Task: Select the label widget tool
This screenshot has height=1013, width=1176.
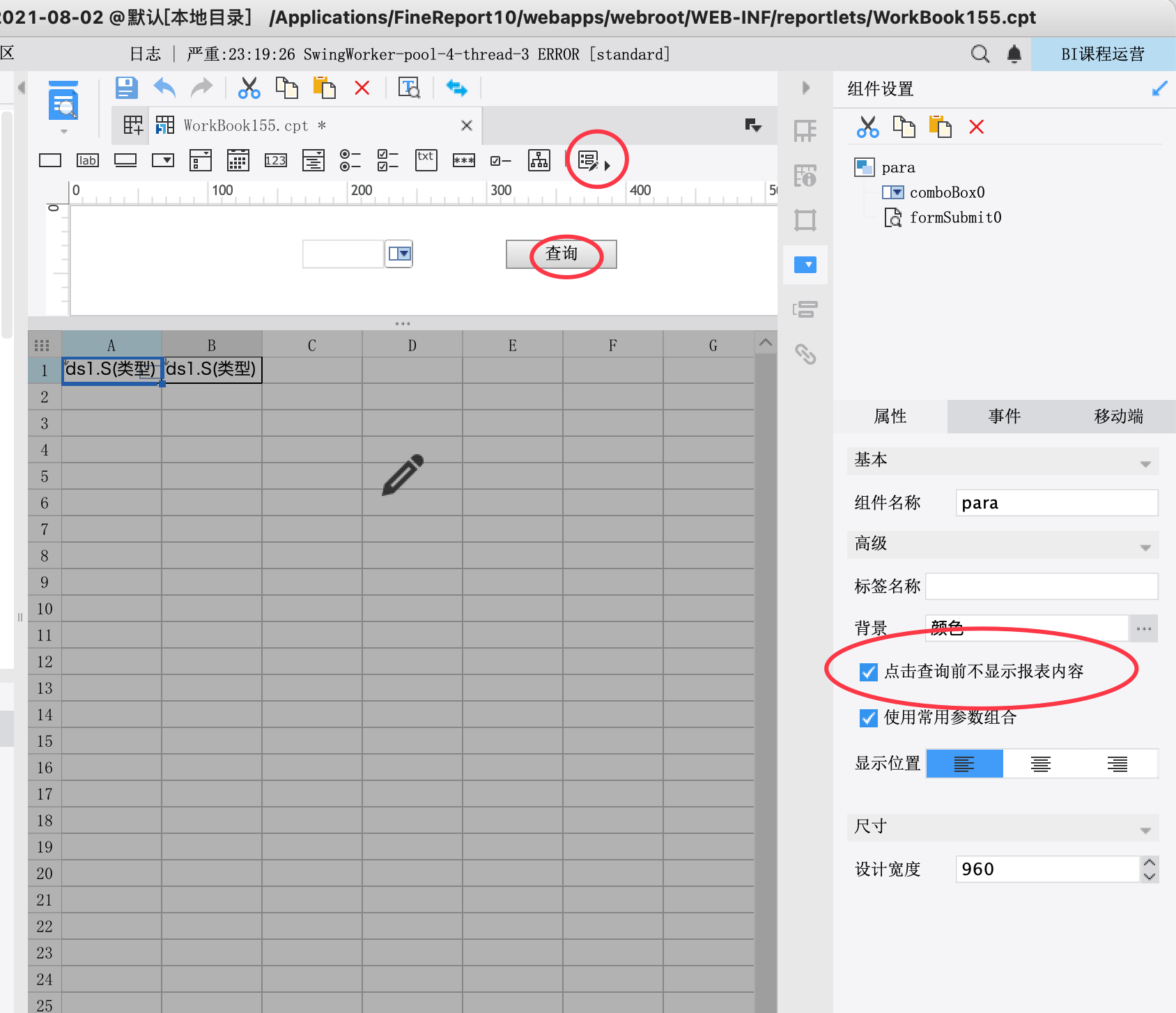Action: 88,160
